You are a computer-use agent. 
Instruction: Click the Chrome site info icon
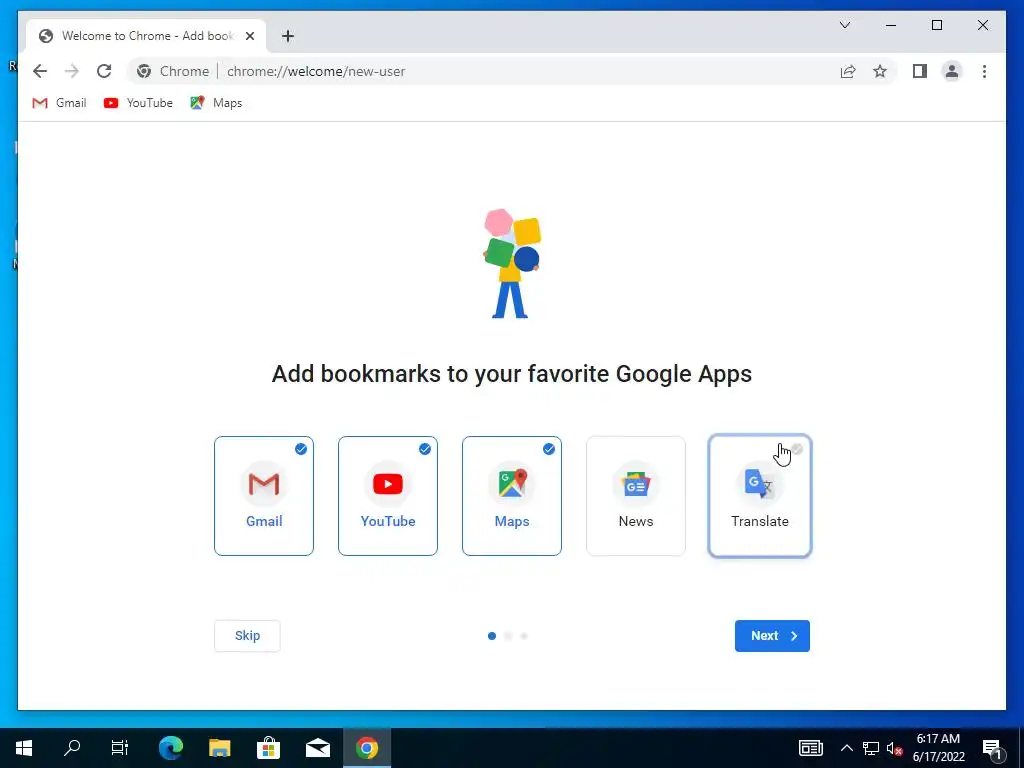[144, 71]
